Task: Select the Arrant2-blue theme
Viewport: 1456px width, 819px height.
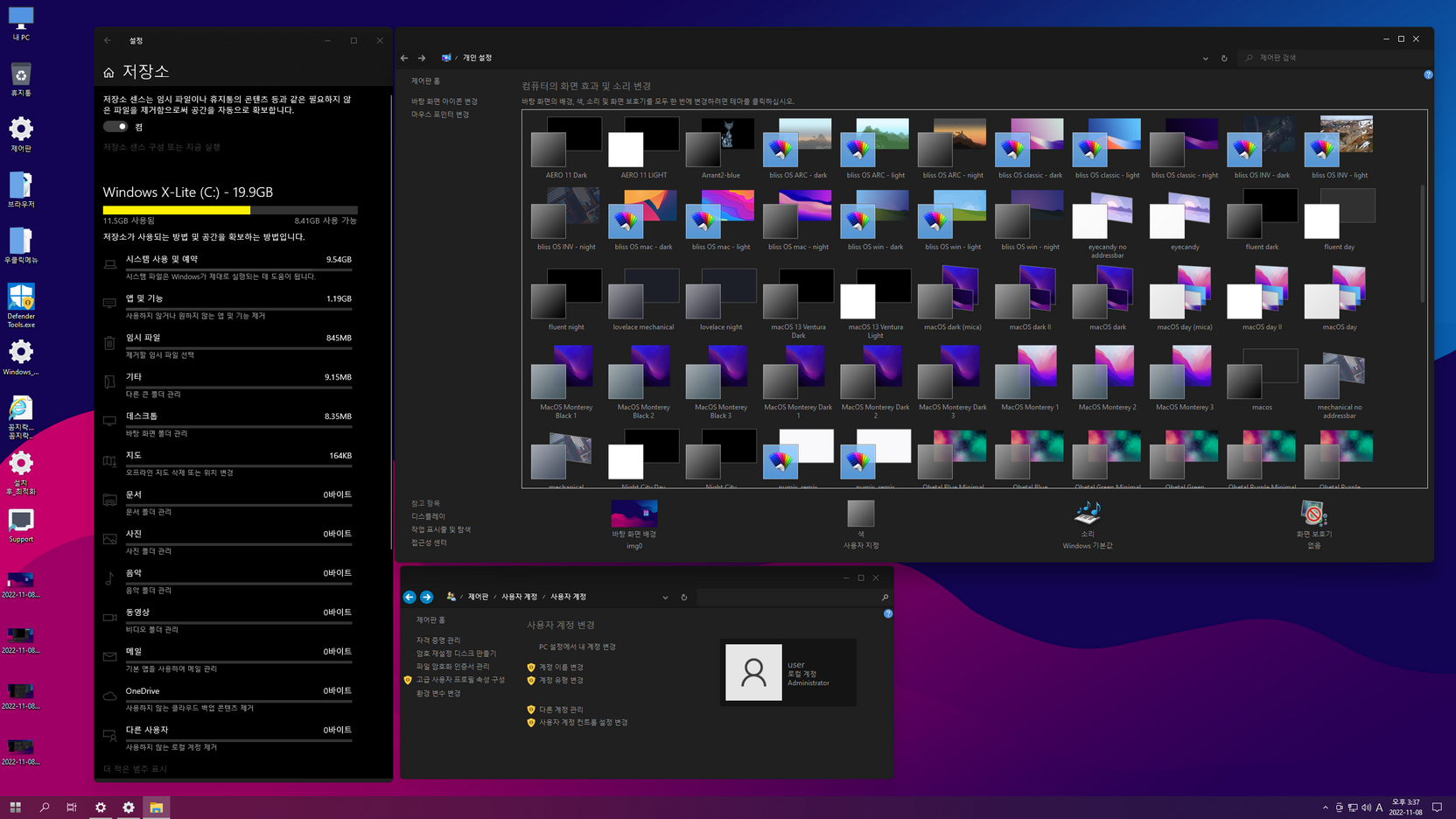Action: coord(720,148)
